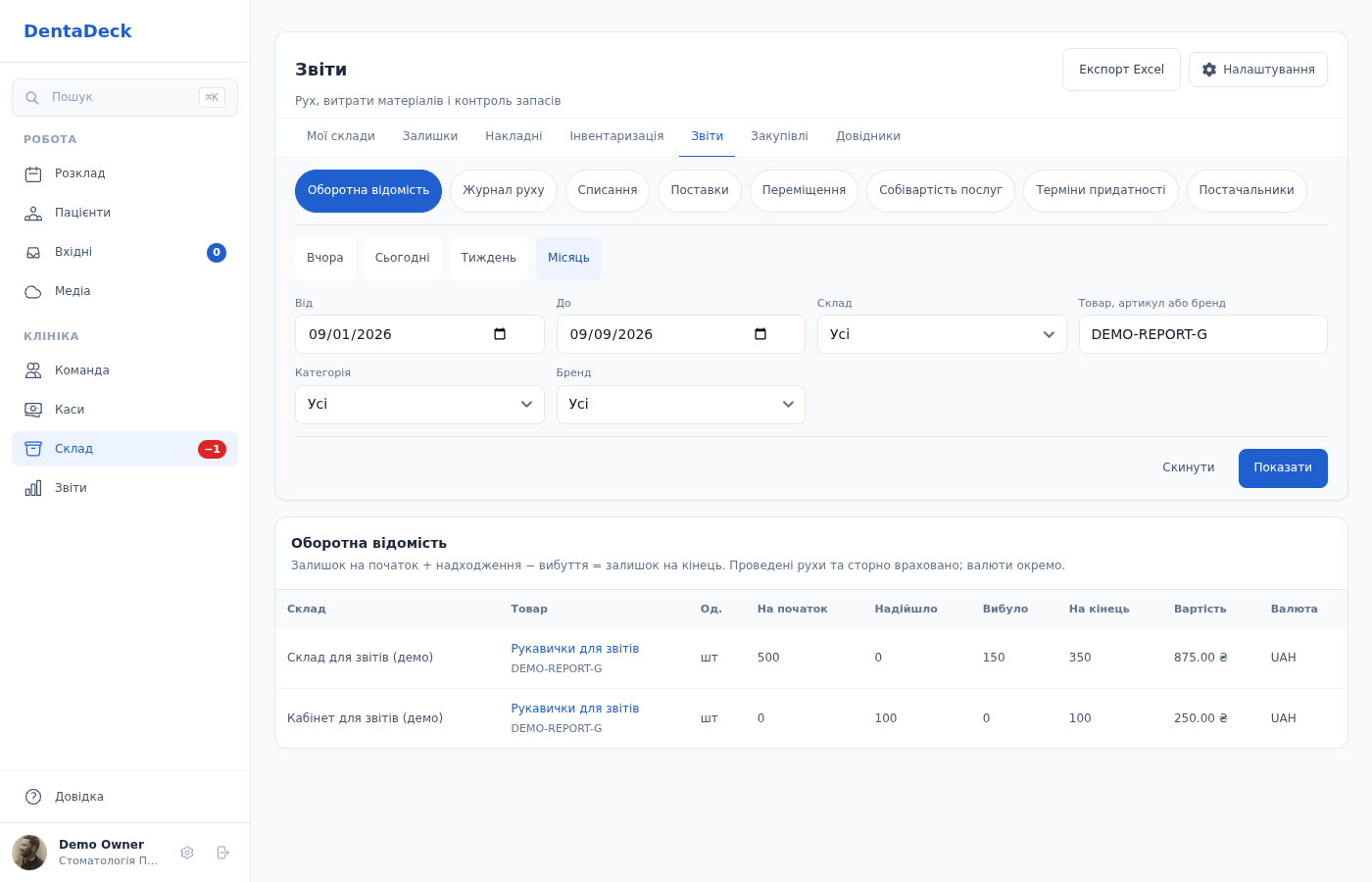Click the logout icon beside Demo Owner
Screen dimensions: 1372x882
[222, 853]
